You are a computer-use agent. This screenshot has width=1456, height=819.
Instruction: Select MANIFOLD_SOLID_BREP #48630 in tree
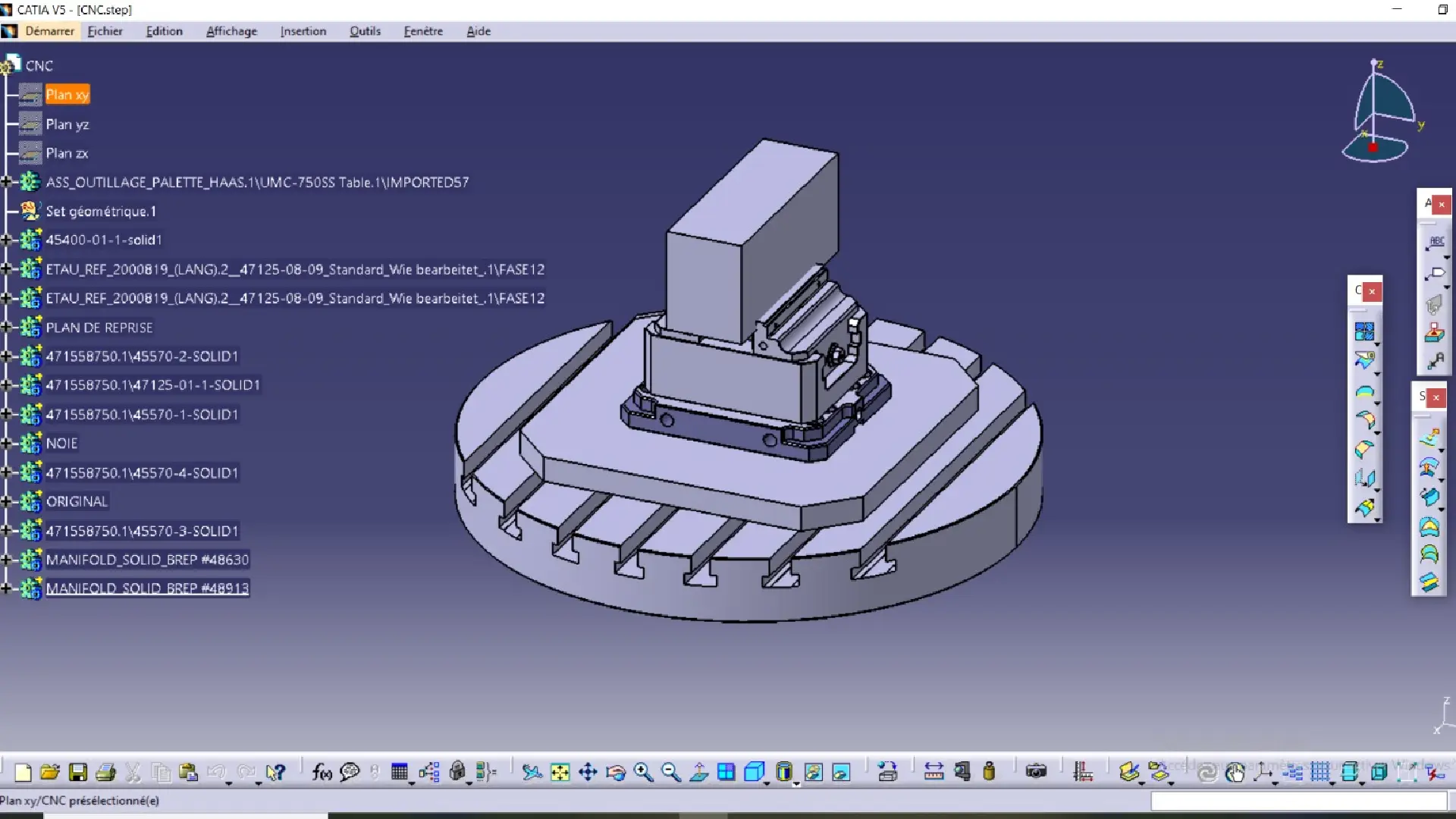(147, 560)
